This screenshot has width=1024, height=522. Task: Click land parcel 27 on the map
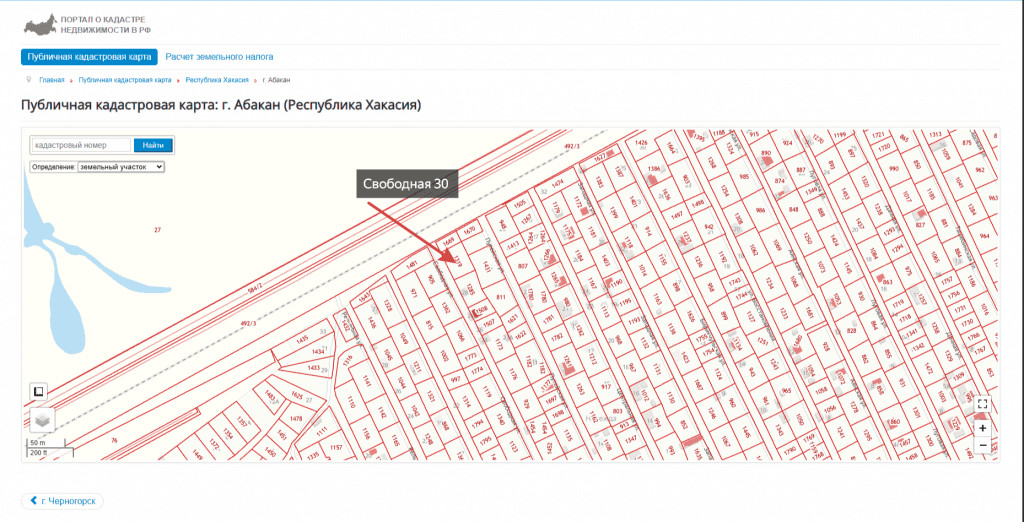pos(157,230)
